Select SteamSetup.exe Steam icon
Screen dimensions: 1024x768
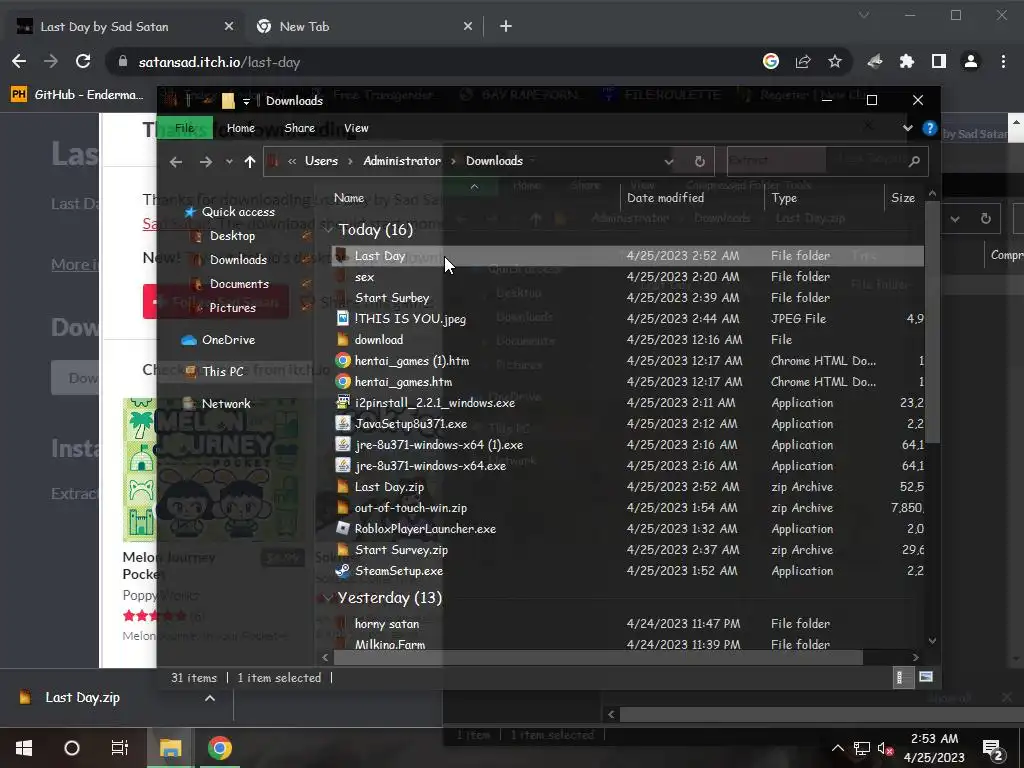click(x=342, y=571)
